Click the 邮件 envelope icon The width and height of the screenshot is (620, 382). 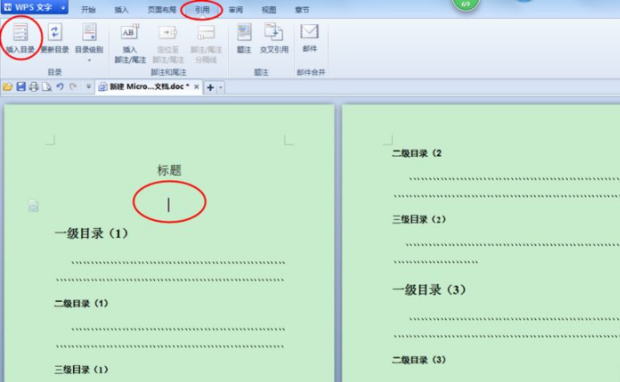tap(310, 32)
